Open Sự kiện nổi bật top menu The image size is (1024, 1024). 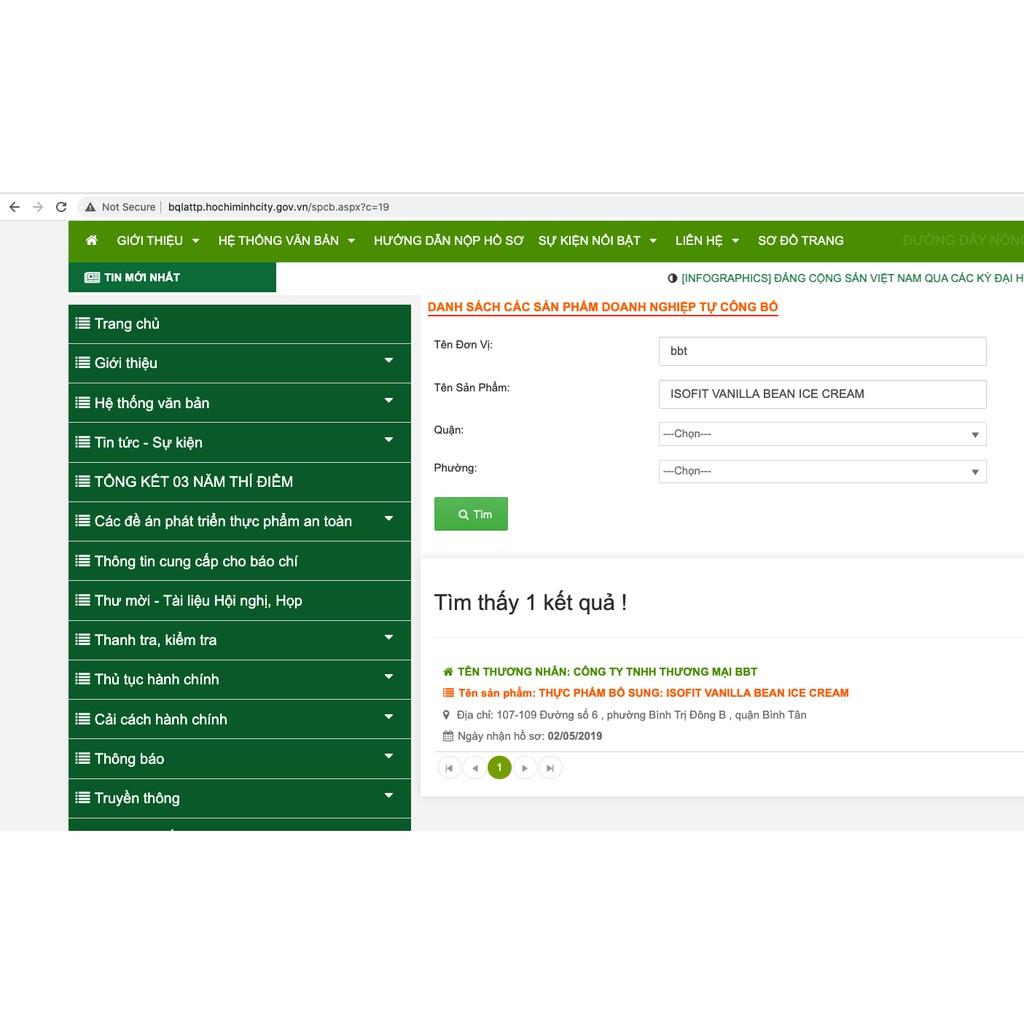(597, 241)
